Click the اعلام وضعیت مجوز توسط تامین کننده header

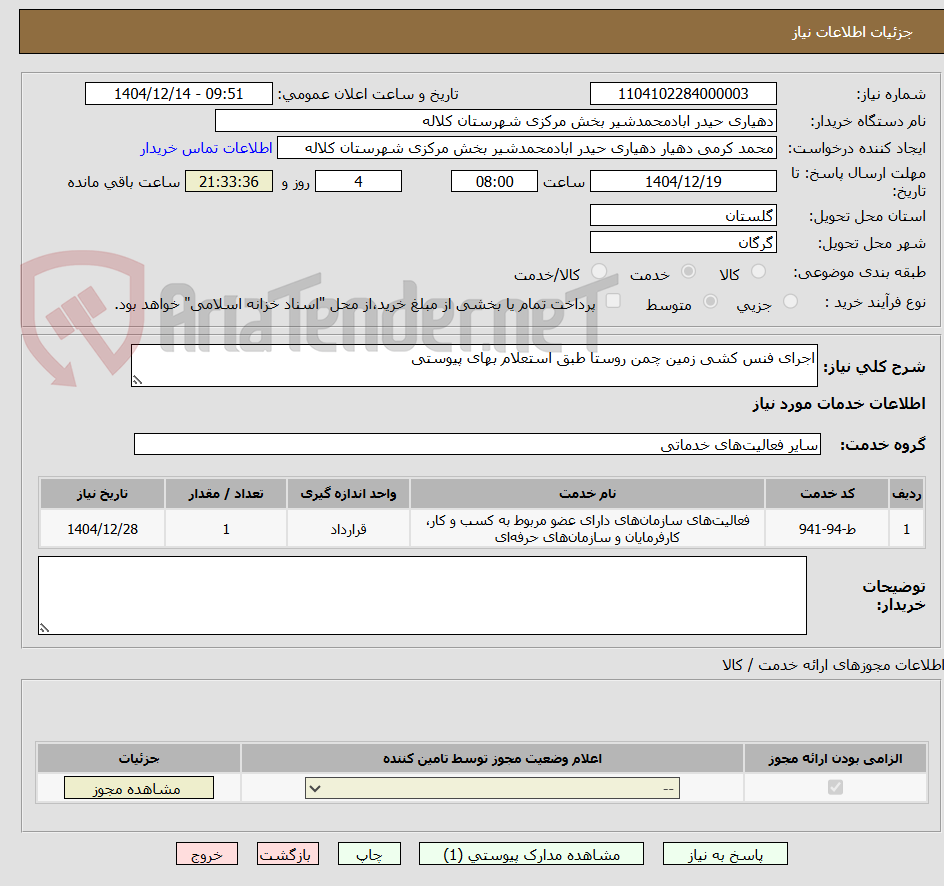(x=492, y=758)
